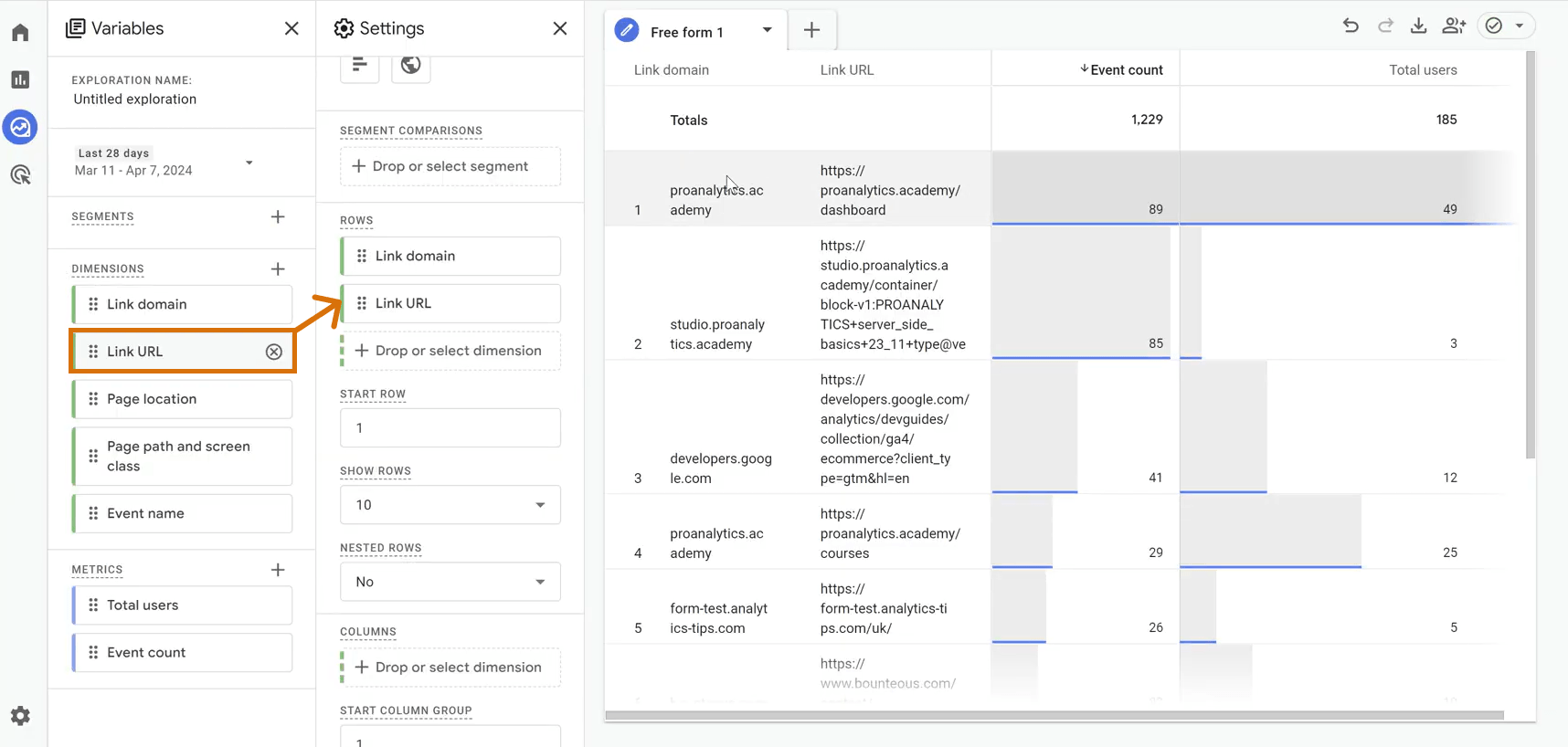Select Page location dimension
Viewport: 1568px width, 747px height.
pos(183,399)
